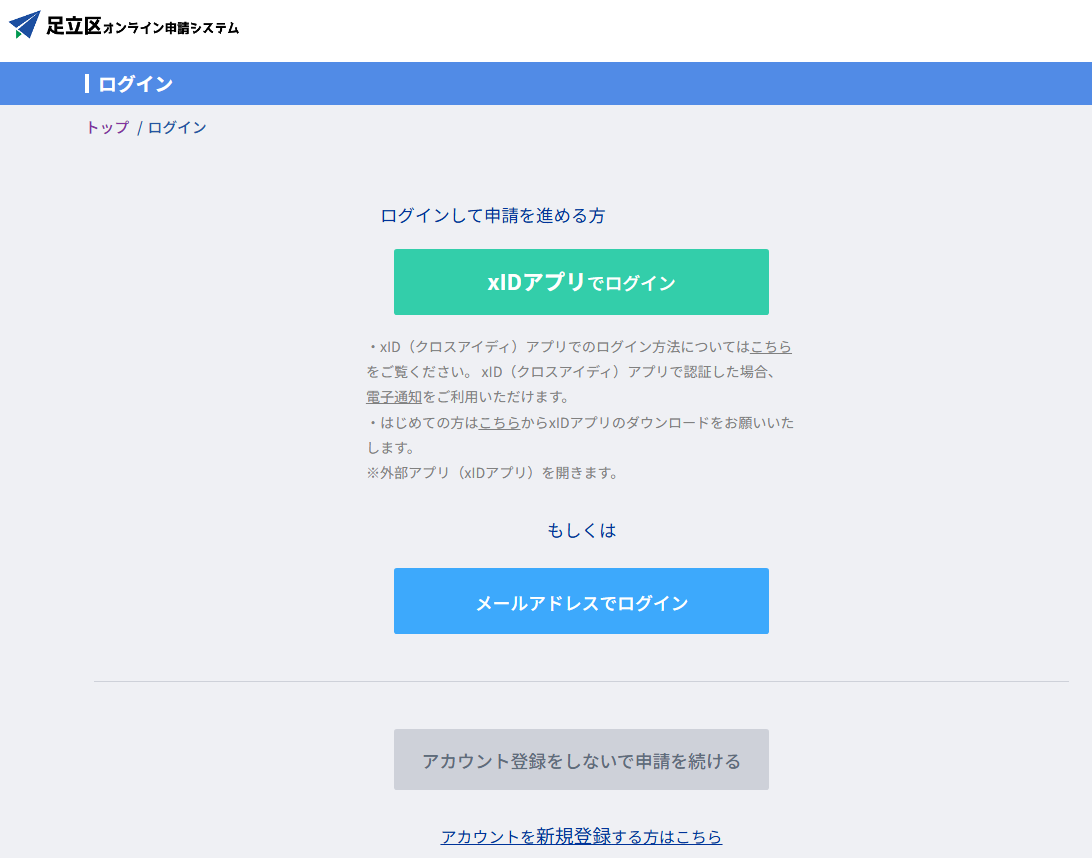Go to トップ via the breadcrumb
The height and width of the screenshot is (858, 1092).
[107, 128]
